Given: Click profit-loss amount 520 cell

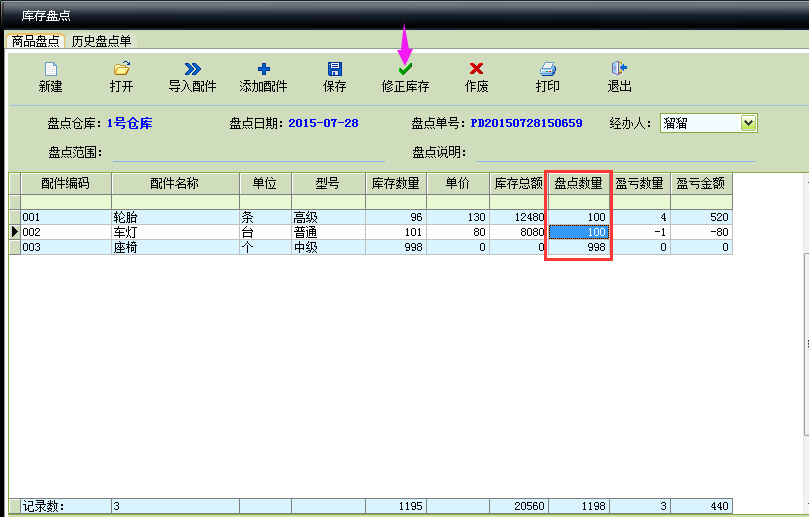Looking at the screenshot, I should pyautogui.click(x=701, y=217).
